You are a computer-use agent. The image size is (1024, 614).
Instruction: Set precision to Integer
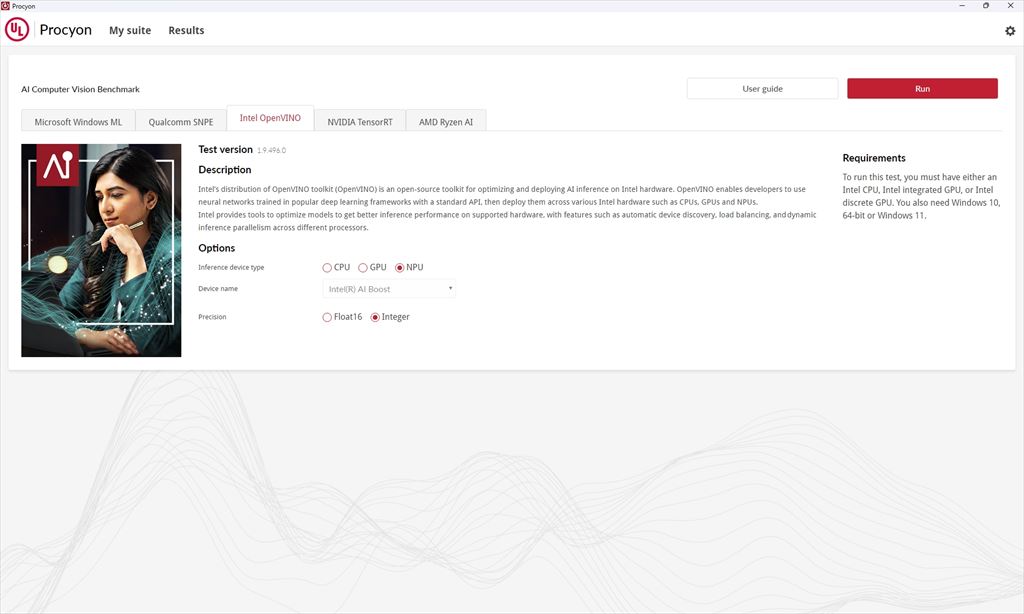[x=375, y=317]
